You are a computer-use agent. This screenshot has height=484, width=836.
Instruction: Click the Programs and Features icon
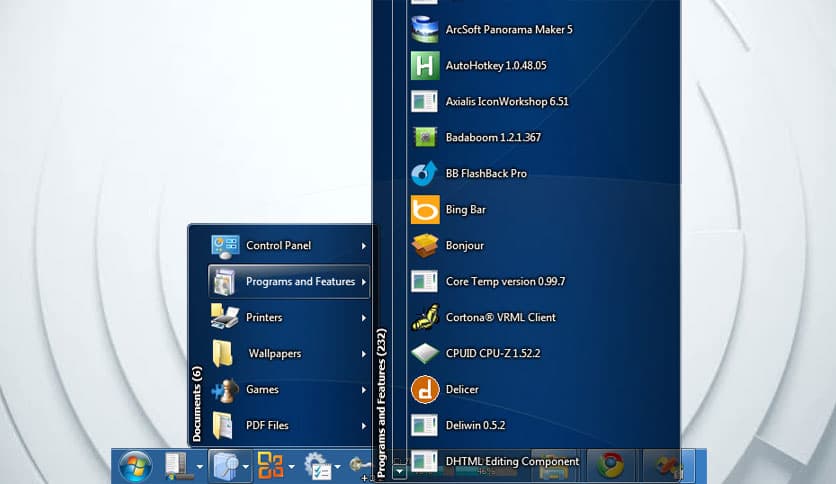pos(224,282)
